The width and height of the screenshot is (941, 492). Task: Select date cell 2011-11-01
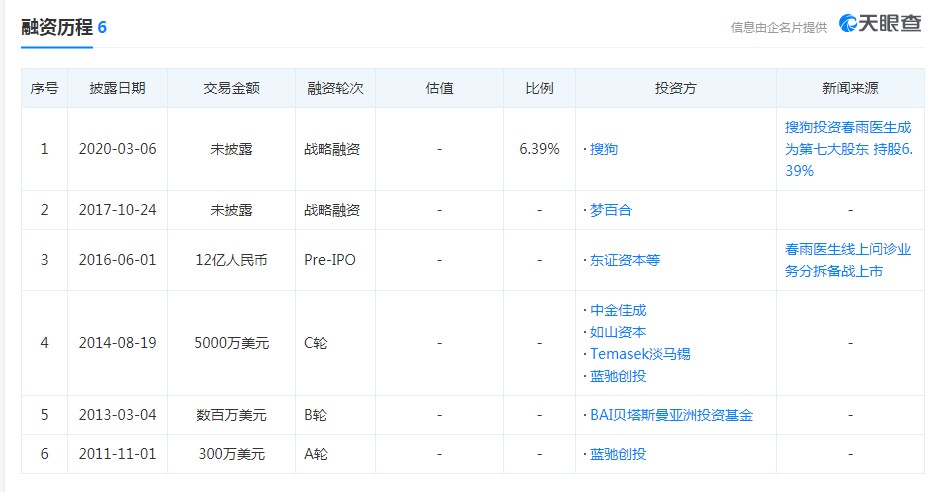(118, 454)
